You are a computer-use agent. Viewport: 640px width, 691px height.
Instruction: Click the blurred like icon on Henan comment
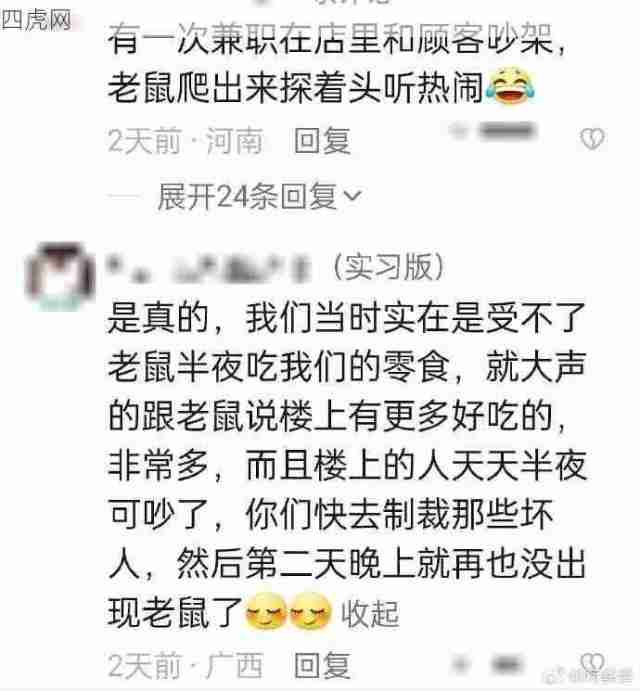point(458,131)
